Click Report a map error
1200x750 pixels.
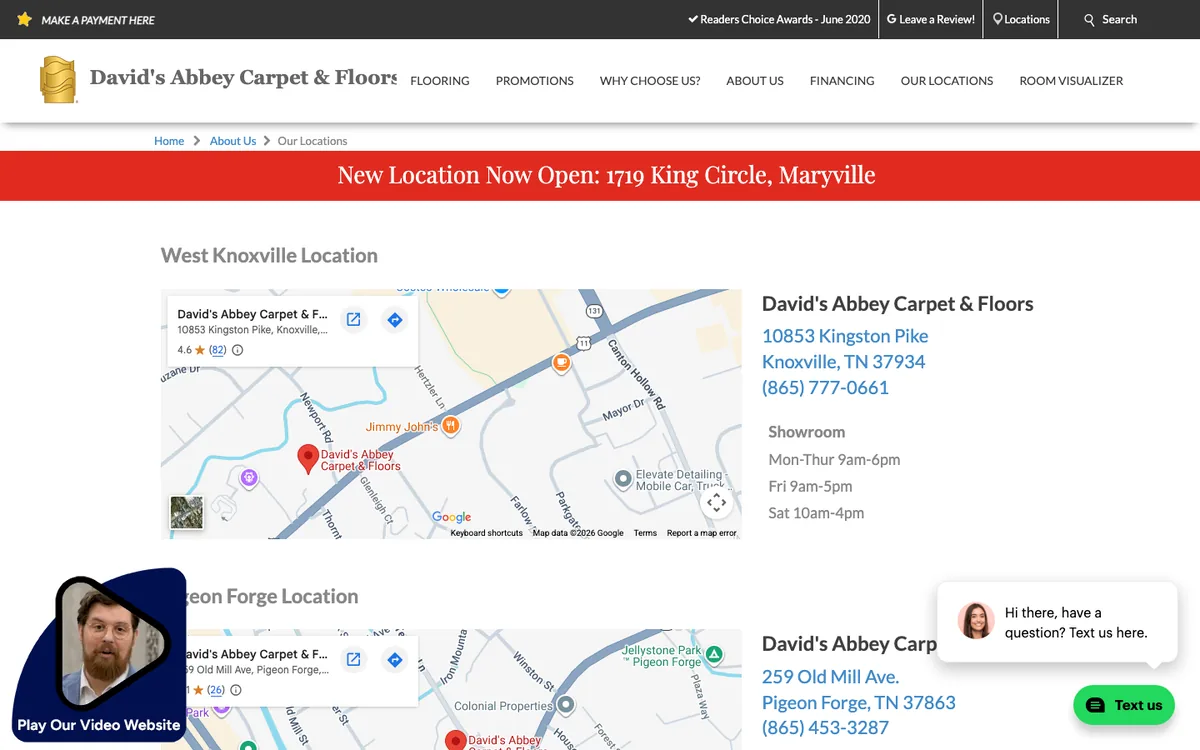pos(702,533)
